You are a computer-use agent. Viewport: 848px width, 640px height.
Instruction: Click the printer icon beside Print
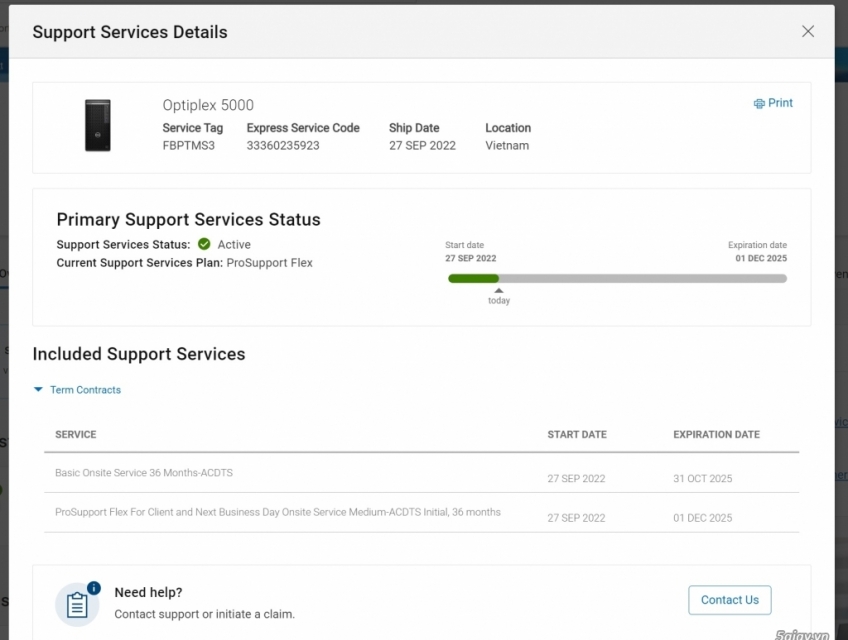click(x=759, y=104)
